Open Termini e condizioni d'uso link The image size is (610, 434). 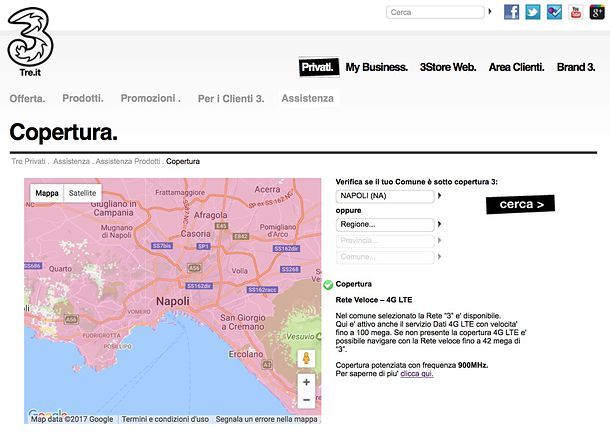pyautogui.click(x=165, y=419)
